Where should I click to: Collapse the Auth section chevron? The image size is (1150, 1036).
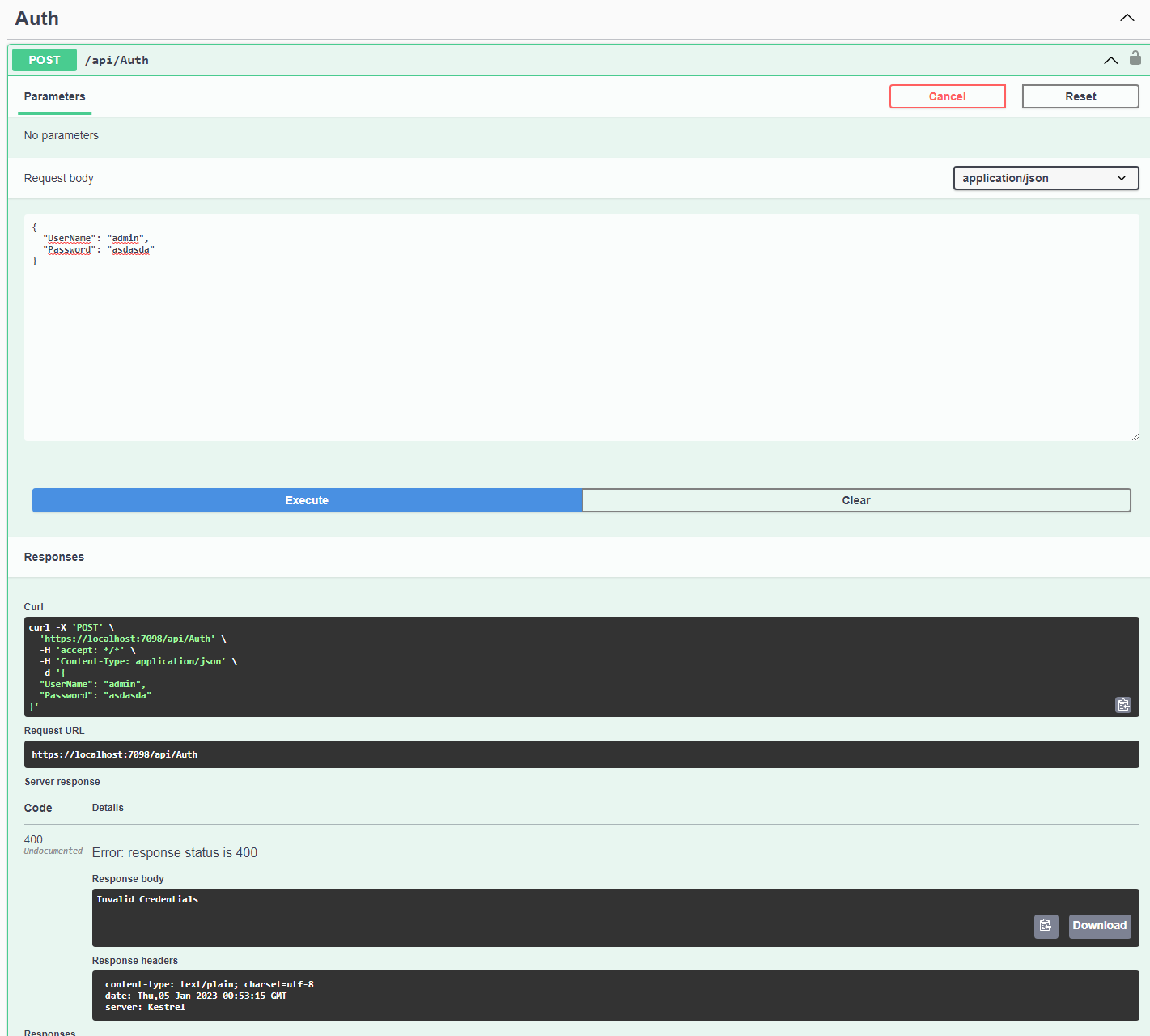(1127, 18)
